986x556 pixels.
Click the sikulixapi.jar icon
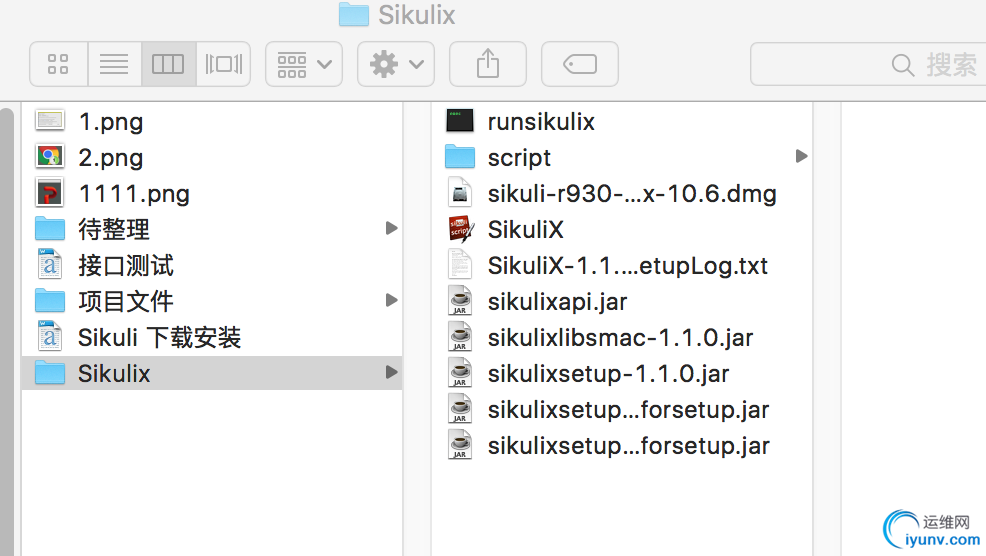(x=460, y=301)
